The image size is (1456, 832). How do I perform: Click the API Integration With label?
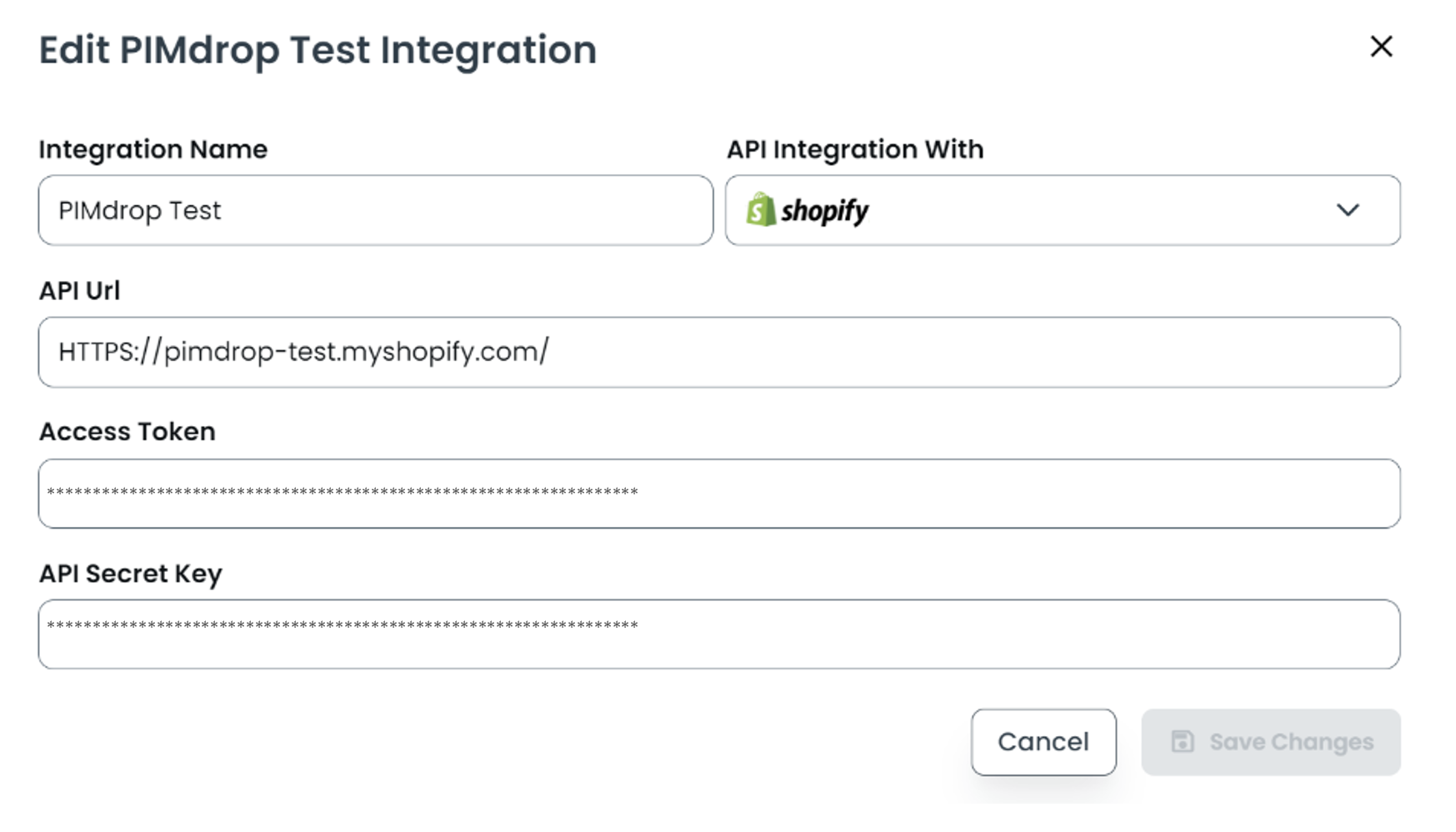point(854,149)
